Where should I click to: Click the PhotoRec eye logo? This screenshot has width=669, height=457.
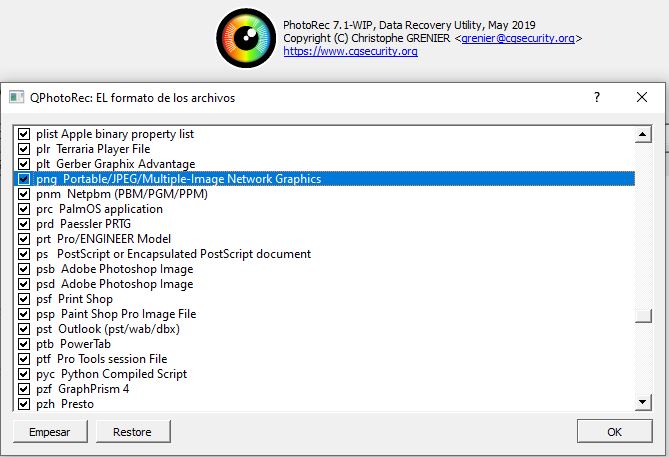(x=246, y=38)
